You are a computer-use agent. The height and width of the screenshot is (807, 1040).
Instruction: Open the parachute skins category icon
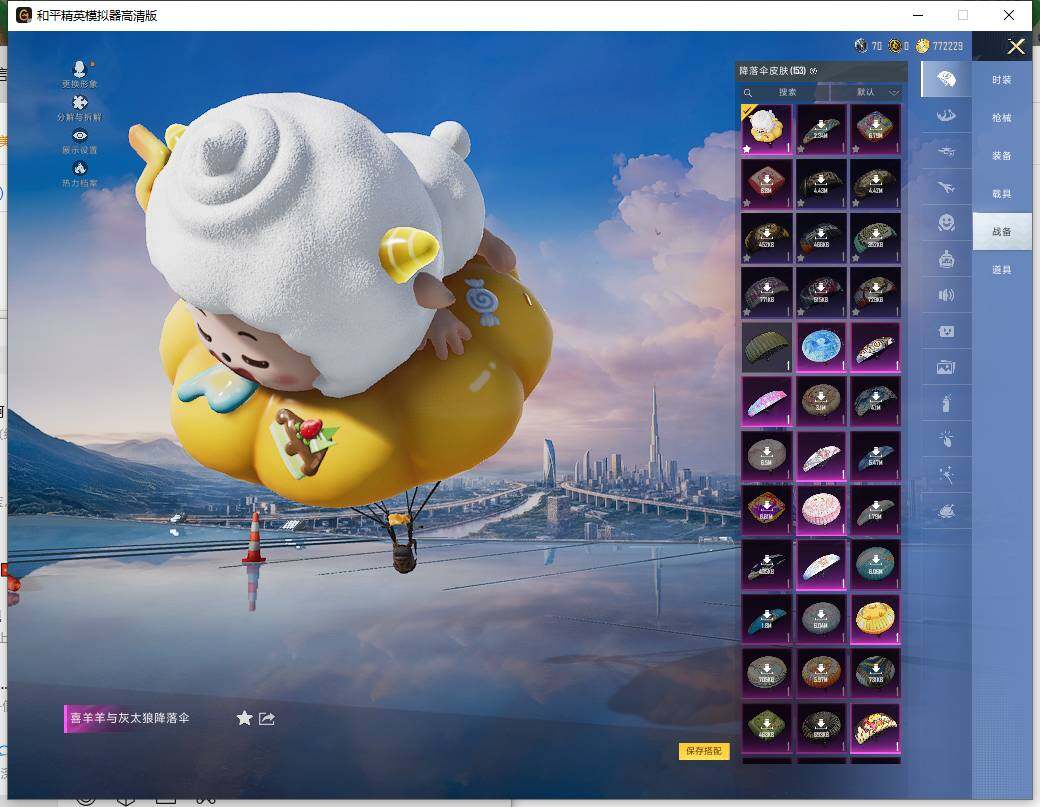click(946, 80)
